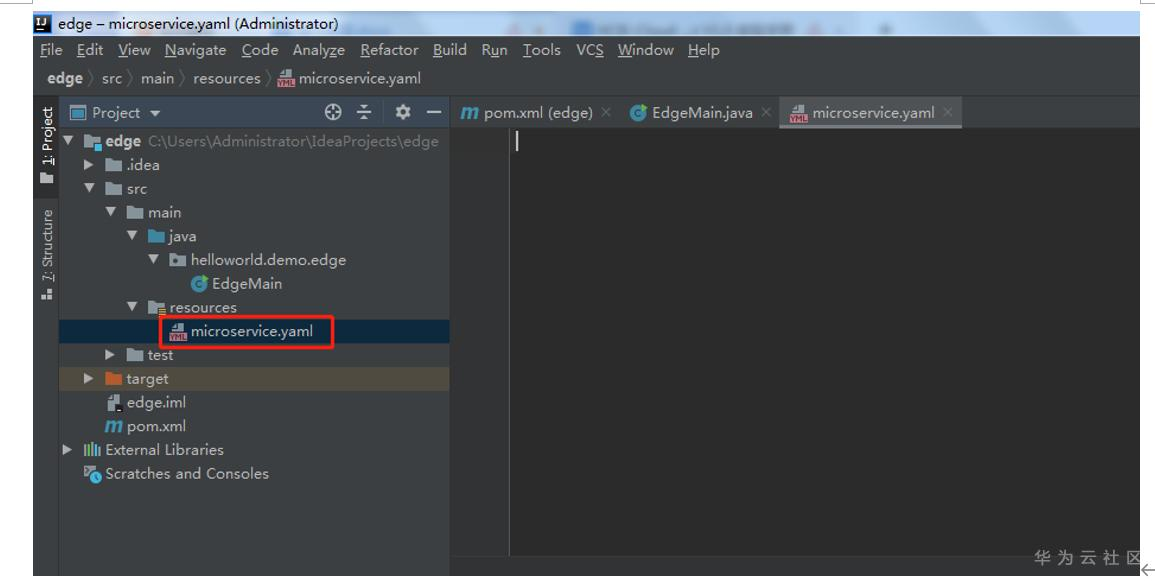Open the Tools menu
Viewport: 1155px width, 583px height.
[541, 50]
